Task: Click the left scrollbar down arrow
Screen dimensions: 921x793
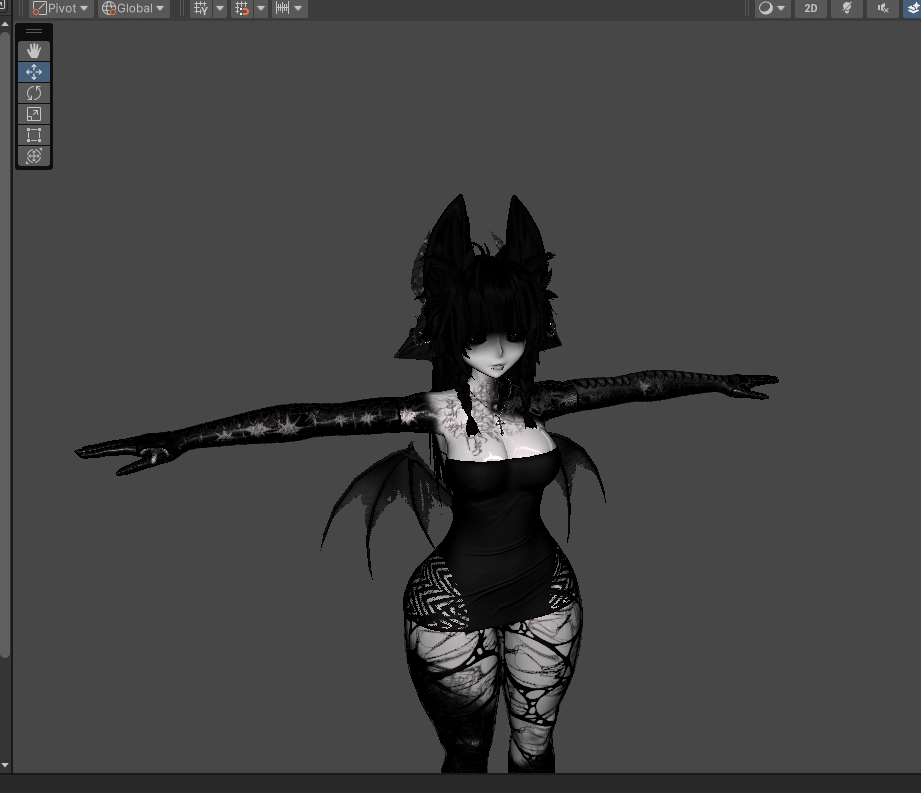Action: pos(5,765)
